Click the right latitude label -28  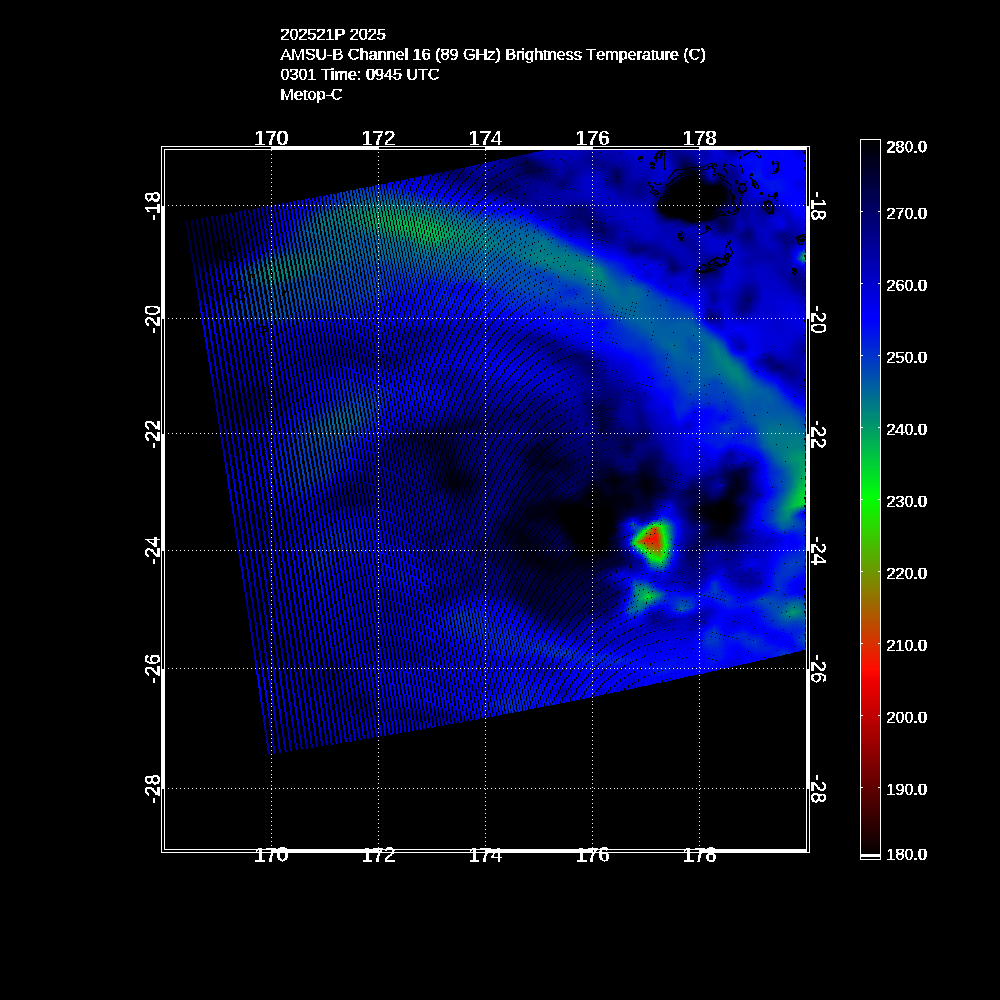(818, 788)
